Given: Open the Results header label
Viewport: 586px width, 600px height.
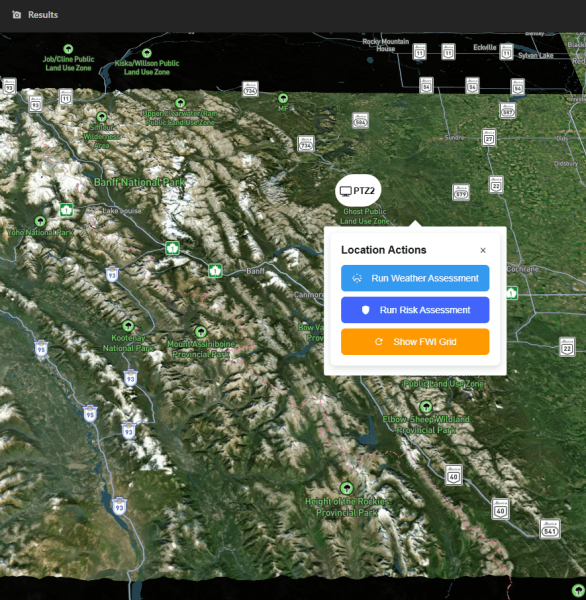Looking at the screenshot, I should coord(43,15).
